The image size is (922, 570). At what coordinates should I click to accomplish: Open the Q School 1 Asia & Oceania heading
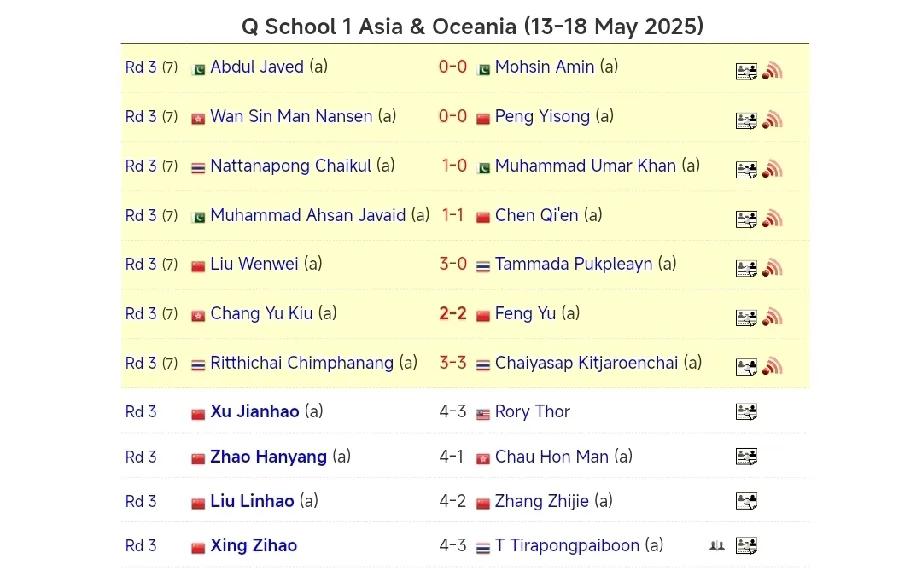click(472, 26)
